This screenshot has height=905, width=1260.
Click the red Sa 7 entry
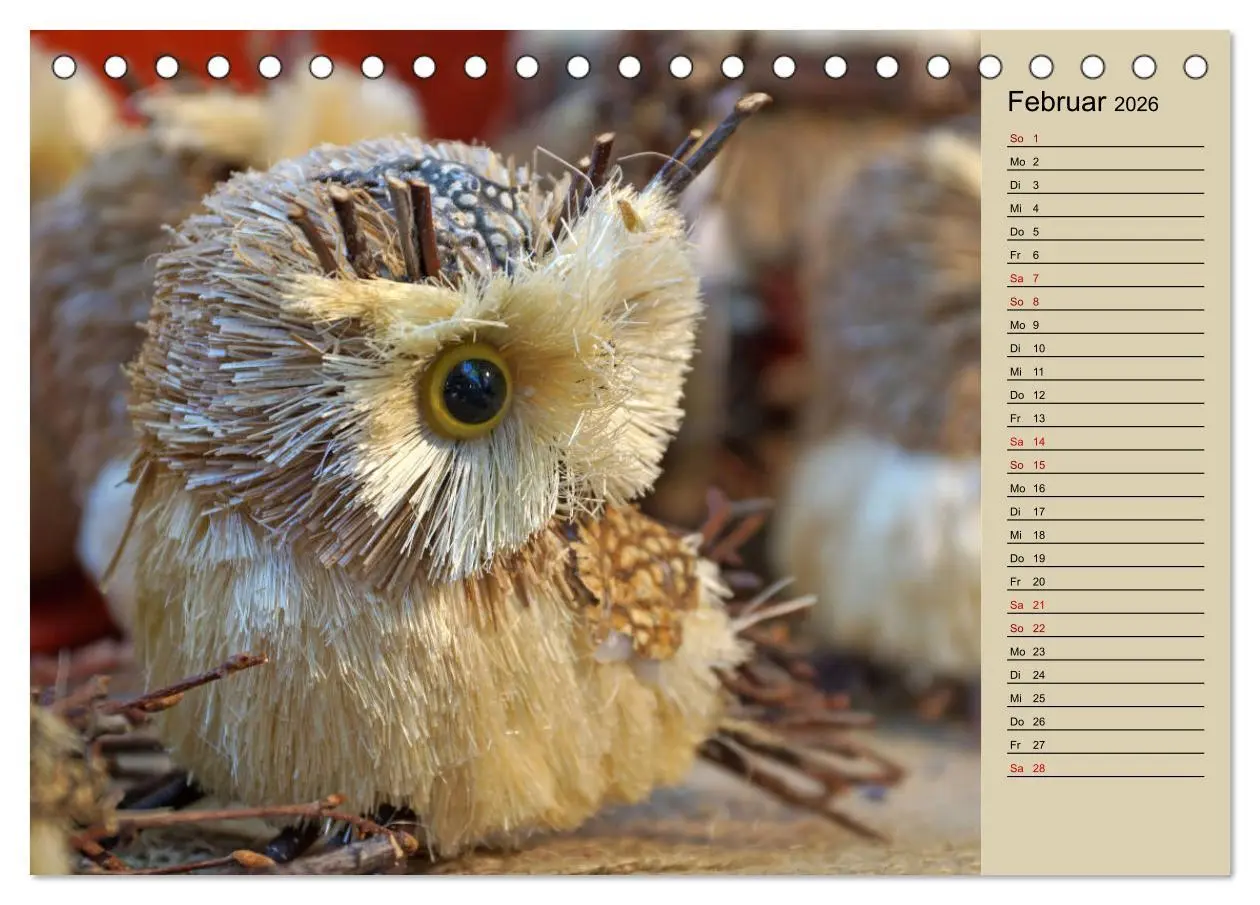(x=1105, y=278)
